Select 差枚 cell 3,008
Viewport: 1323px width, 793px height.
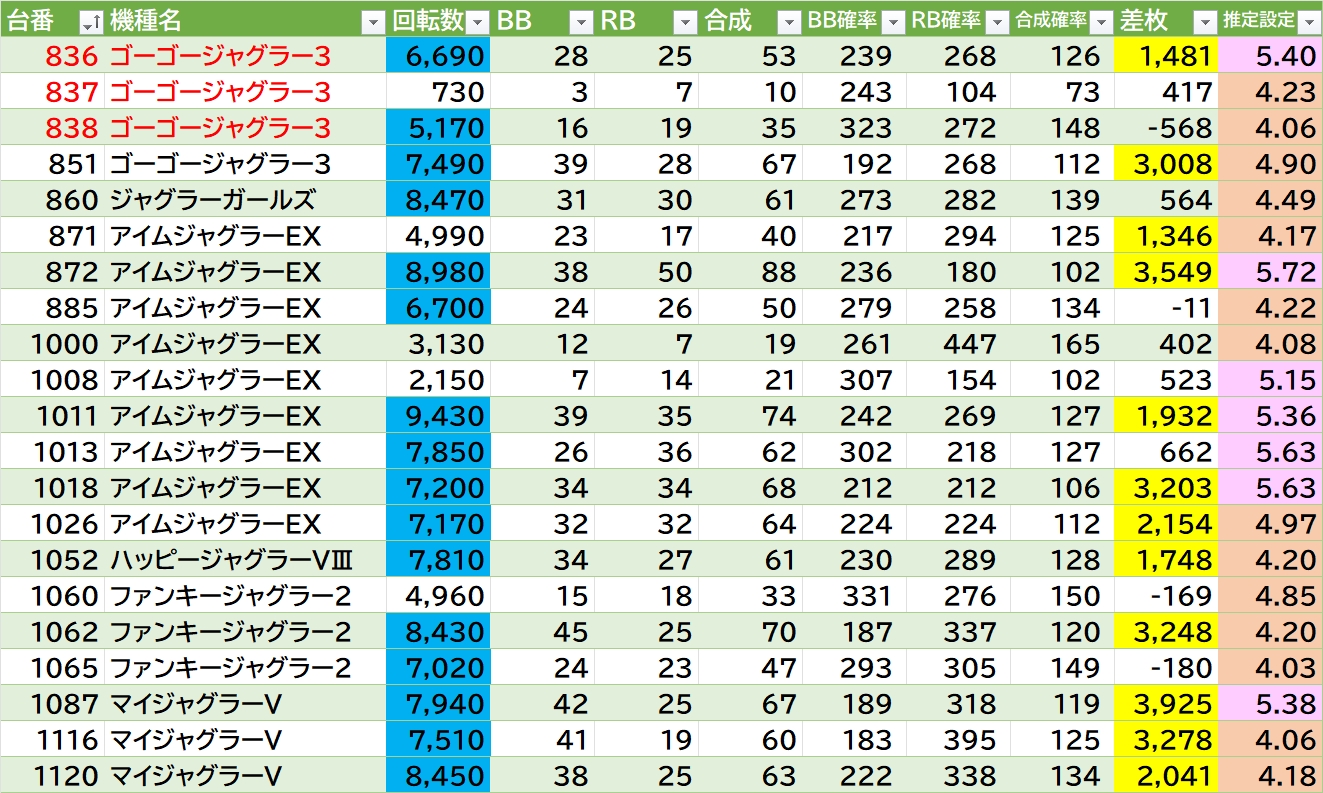pos(1166,164)
